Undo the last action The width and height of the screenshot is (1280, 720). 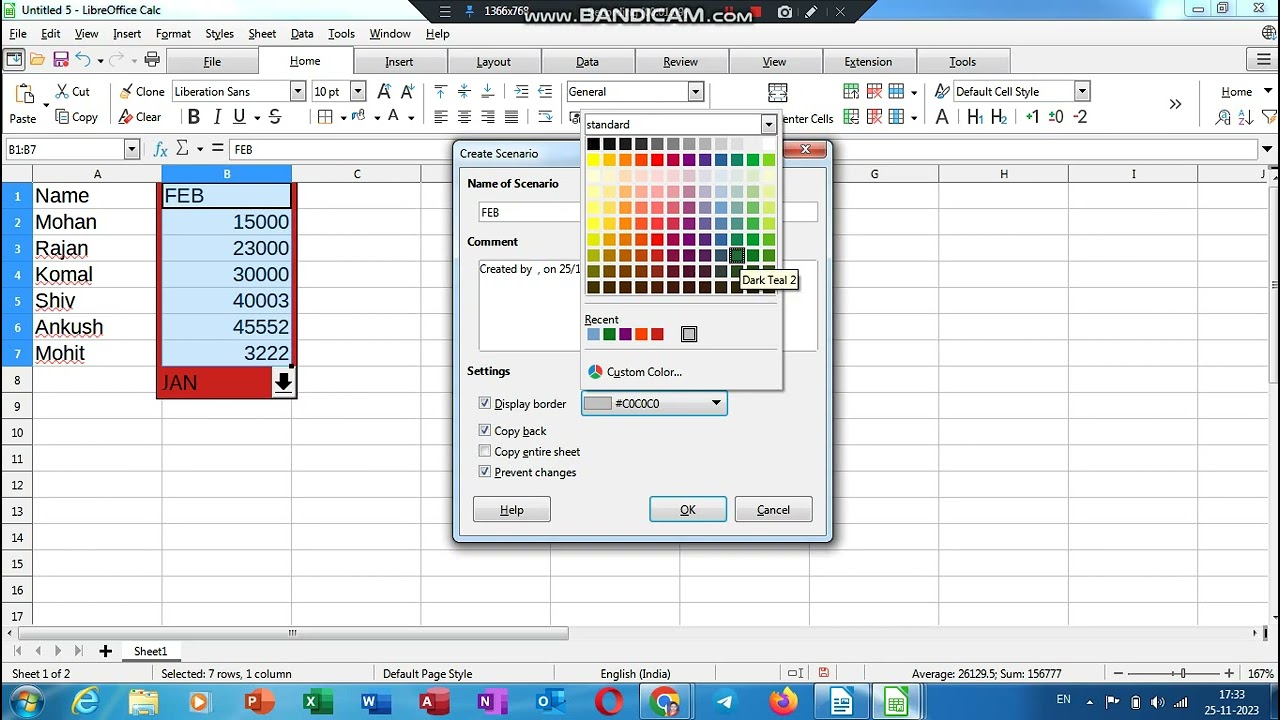click(84, 60)
